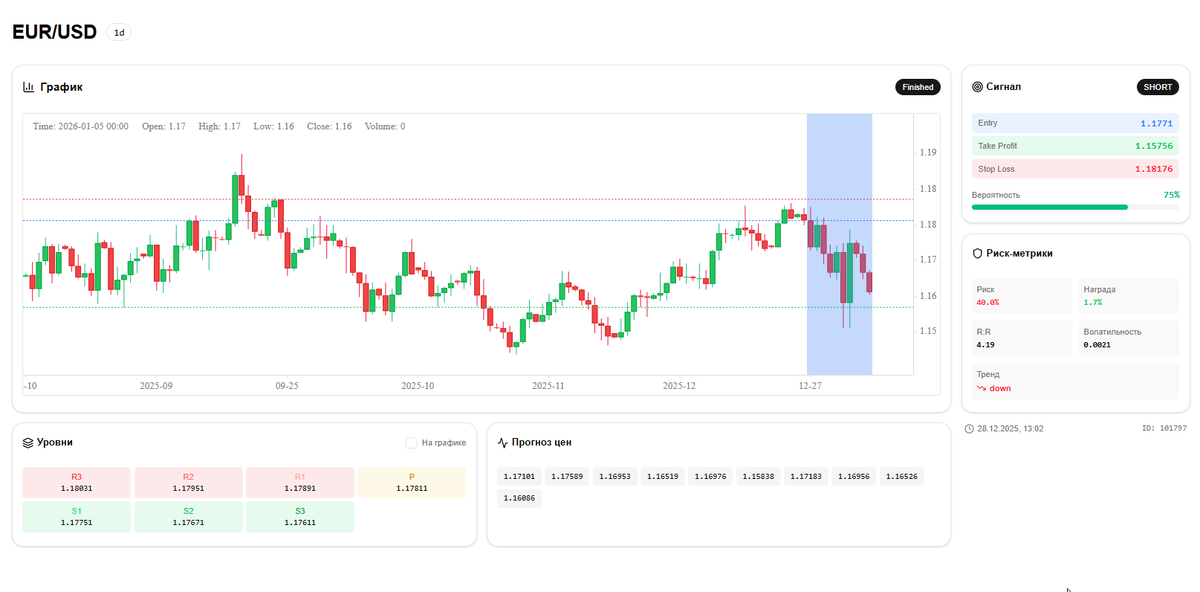Click the highlighted blue forecast zone on chart
This screenshot has width=1200, height=592.
click(839, 244)
